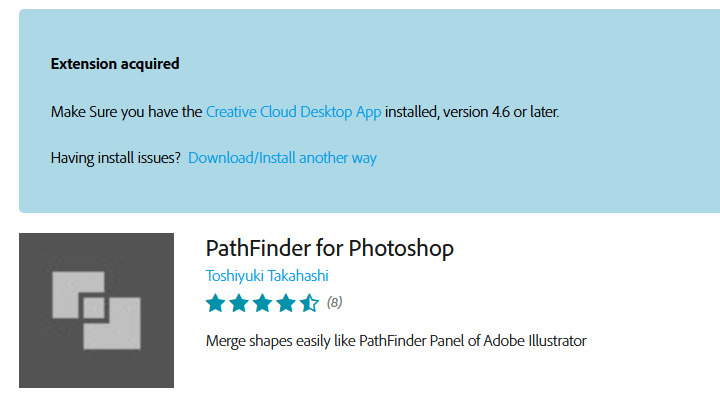Click the Merge shapes easily description text
The width and height of the screenshot is (720, 400).
(395, 341)
